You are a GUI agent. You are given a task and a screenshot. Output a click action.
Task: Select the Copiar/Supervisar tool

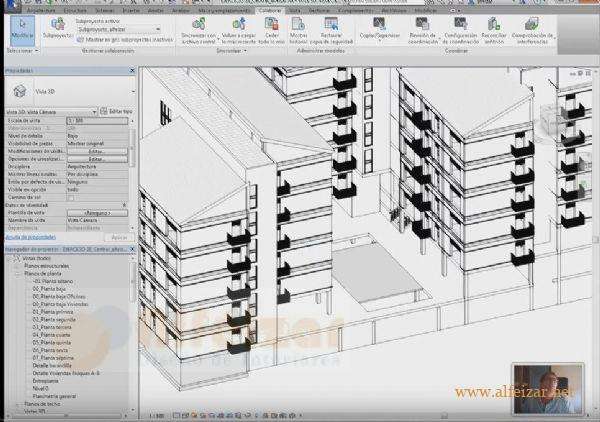click(380, 29)
